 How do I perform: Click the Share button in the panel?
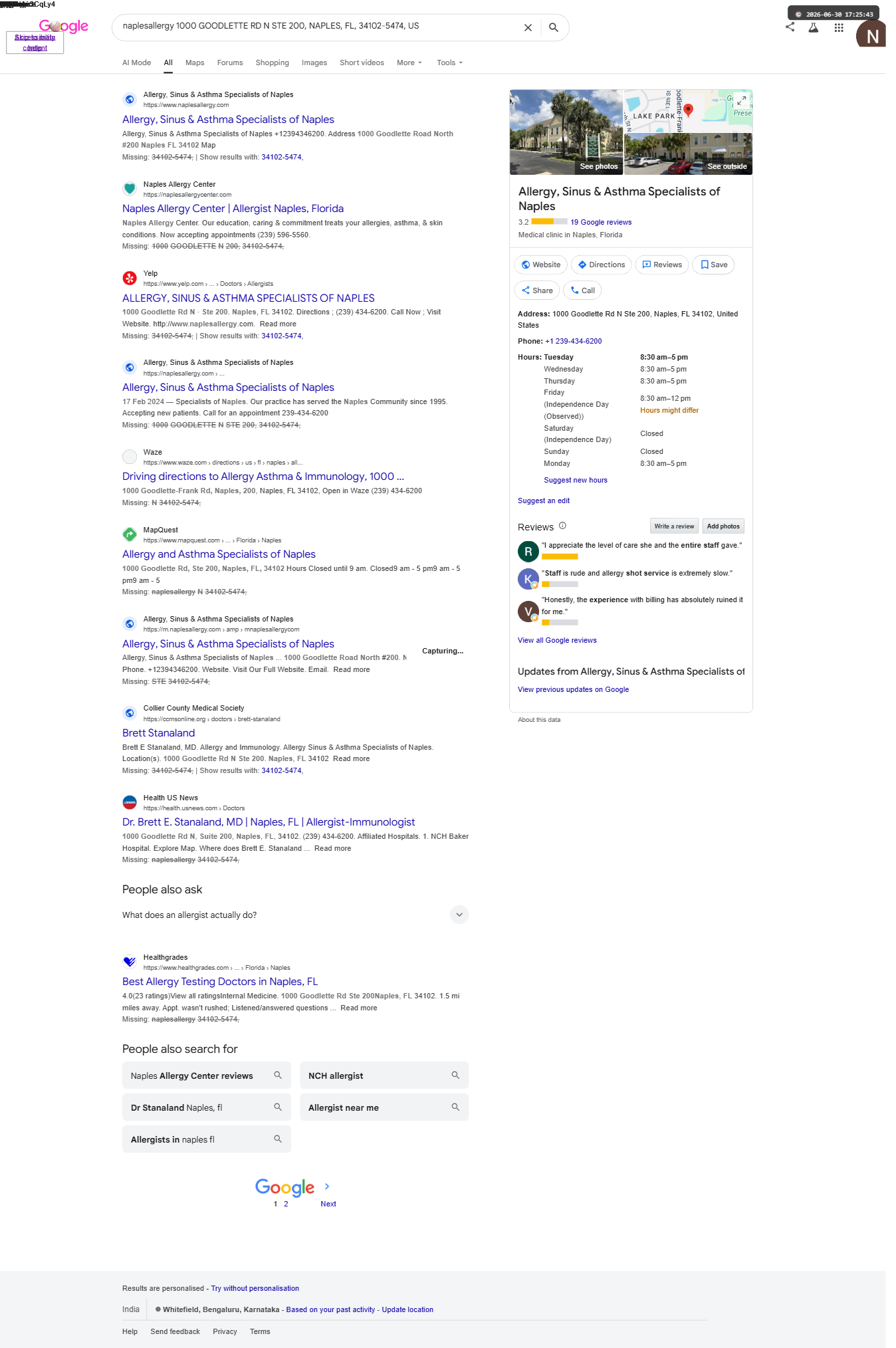pos(537,290)
